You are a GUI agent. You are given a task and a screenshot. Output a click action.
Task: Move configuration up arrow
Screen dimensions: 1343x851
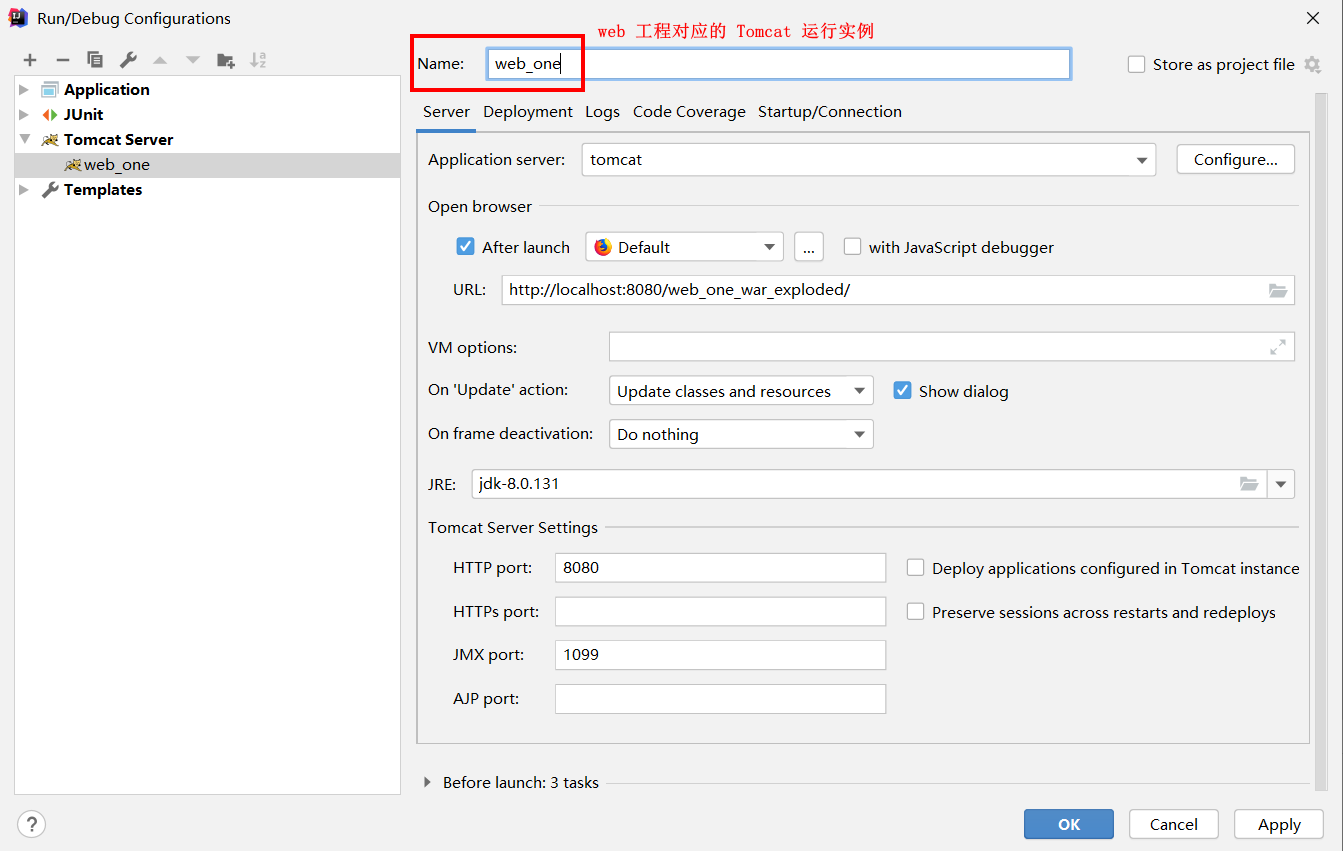point(160,60)
